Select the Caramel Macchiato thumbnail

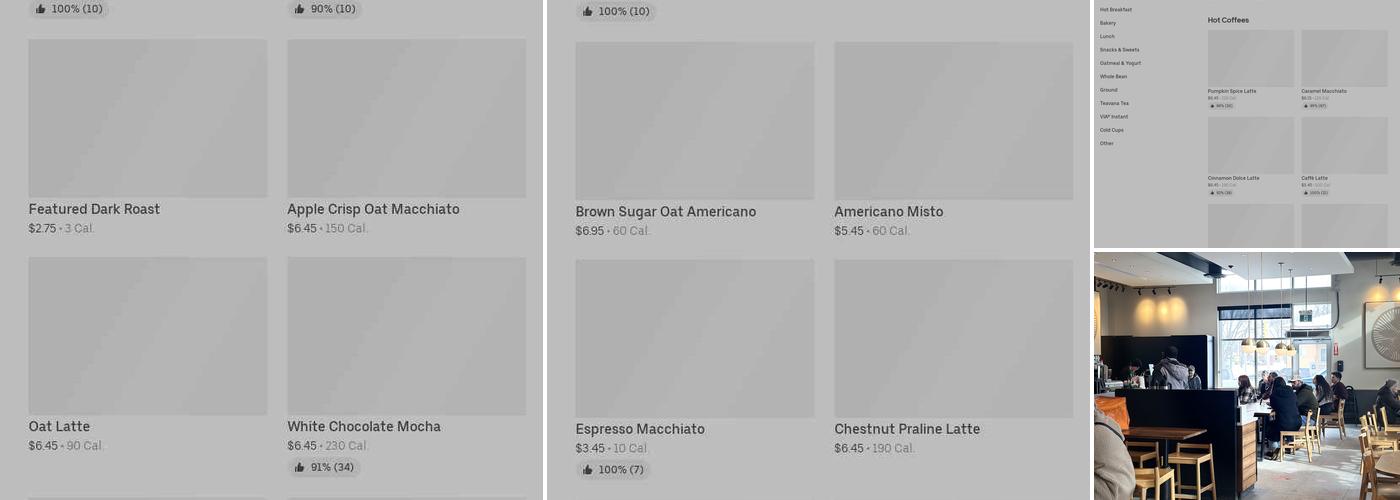[x=1344, y=58]
